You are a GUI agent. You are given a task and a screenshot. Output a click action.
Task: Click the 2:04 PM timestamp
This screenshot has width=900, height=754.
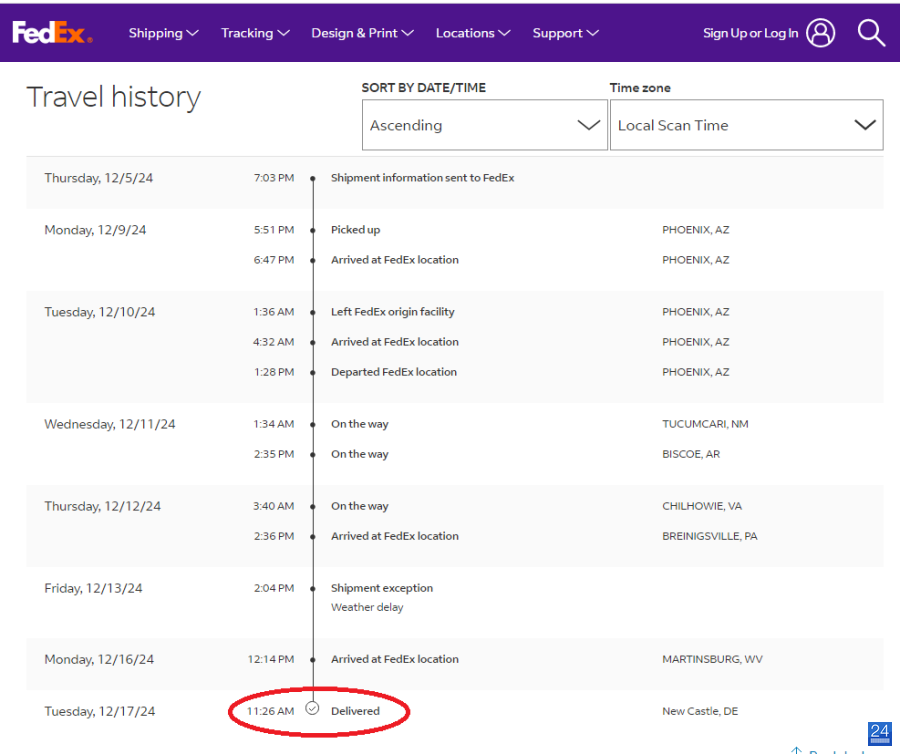click(x=274, y=588)
